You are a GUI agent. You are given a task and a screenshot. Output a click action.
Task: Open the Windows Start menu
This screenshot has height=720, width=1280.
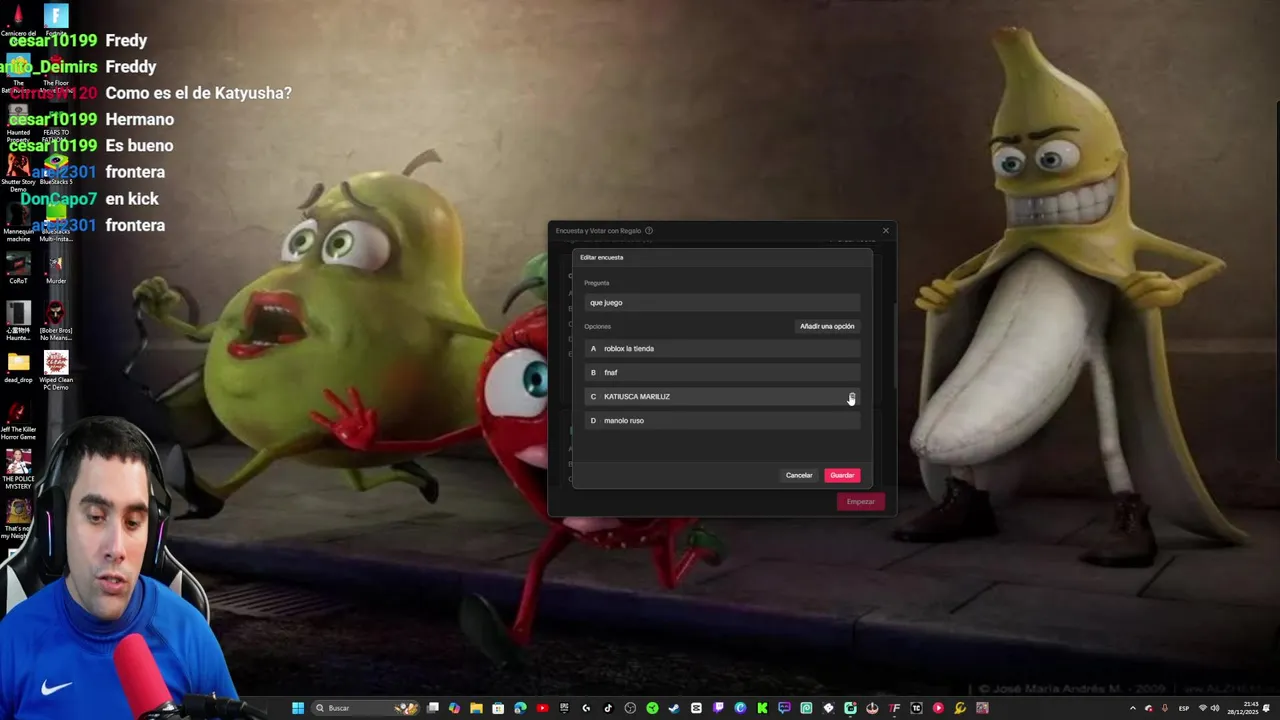coord(298,708)
